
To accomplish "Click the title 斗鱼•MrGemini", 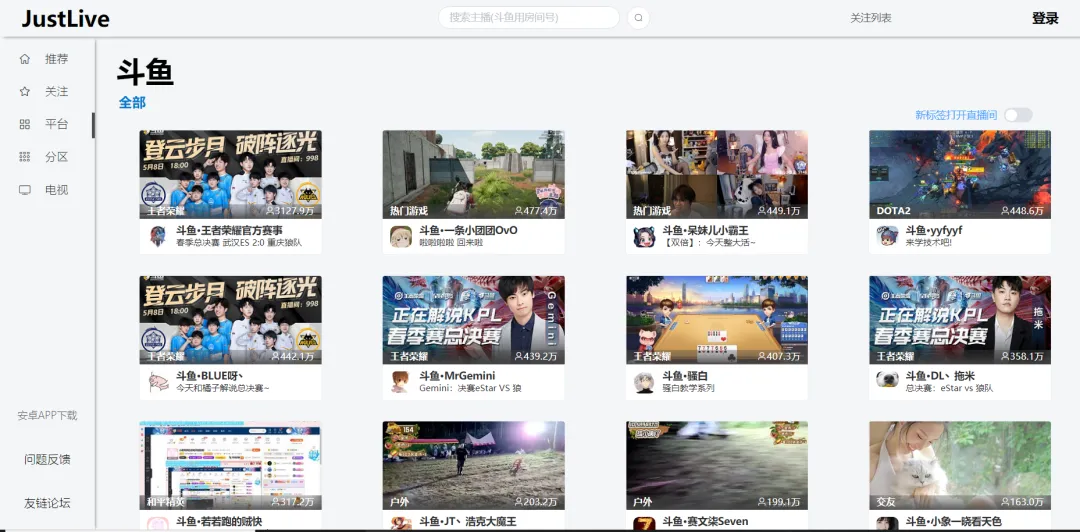I will pos(457,376).
